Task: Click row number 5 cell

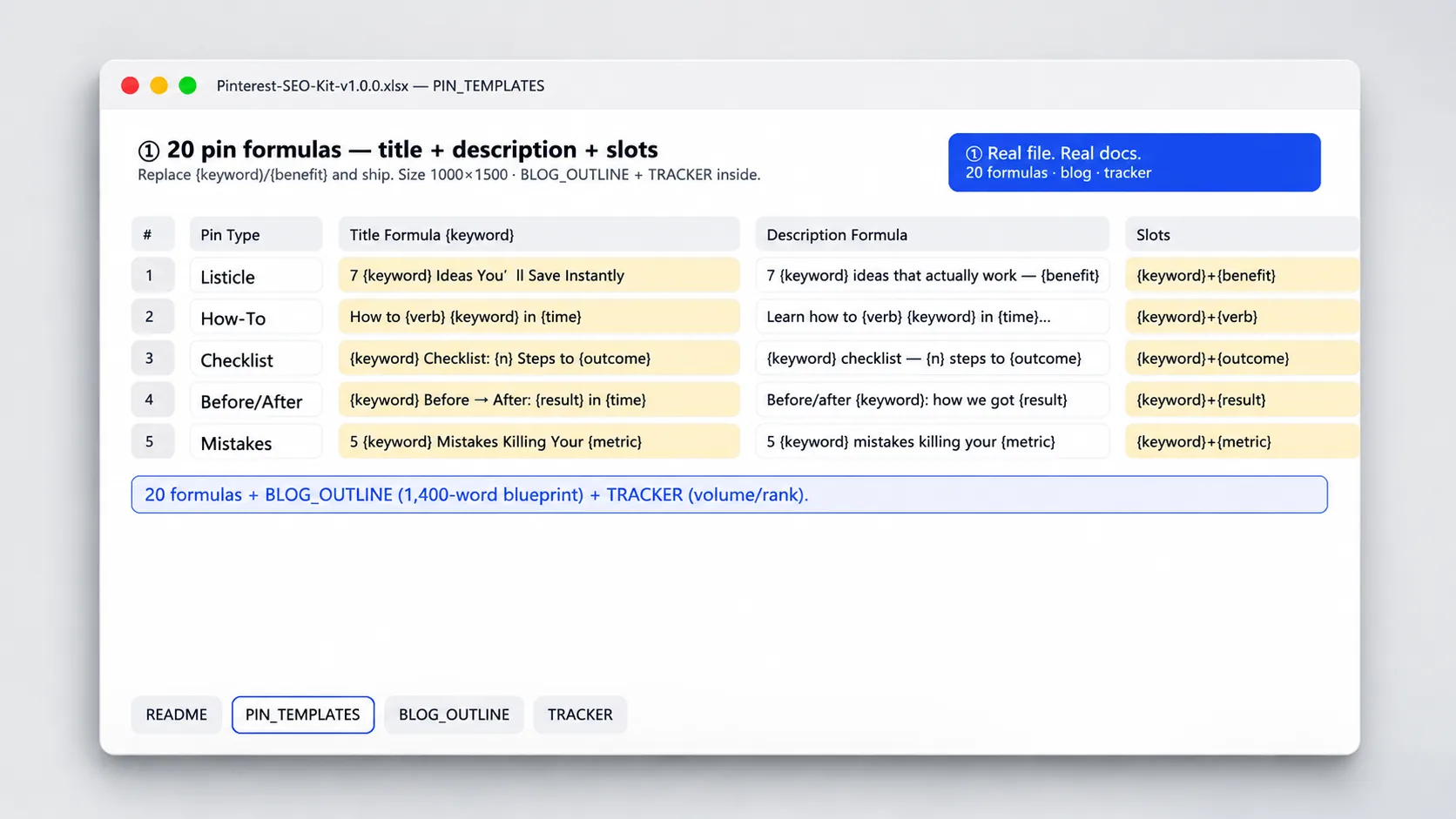Action: (153, 442)
